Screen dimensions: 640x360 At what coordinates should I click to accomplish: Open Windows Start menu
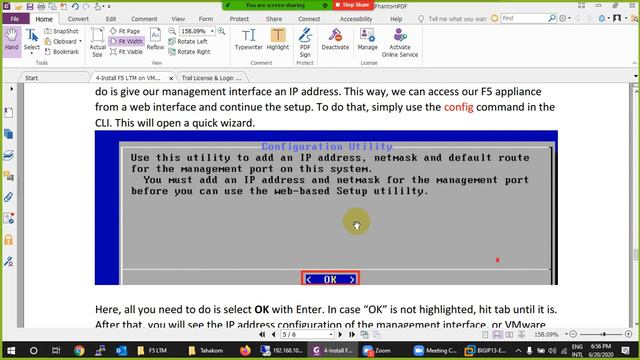pyautogui.click(x=11, y=350)
